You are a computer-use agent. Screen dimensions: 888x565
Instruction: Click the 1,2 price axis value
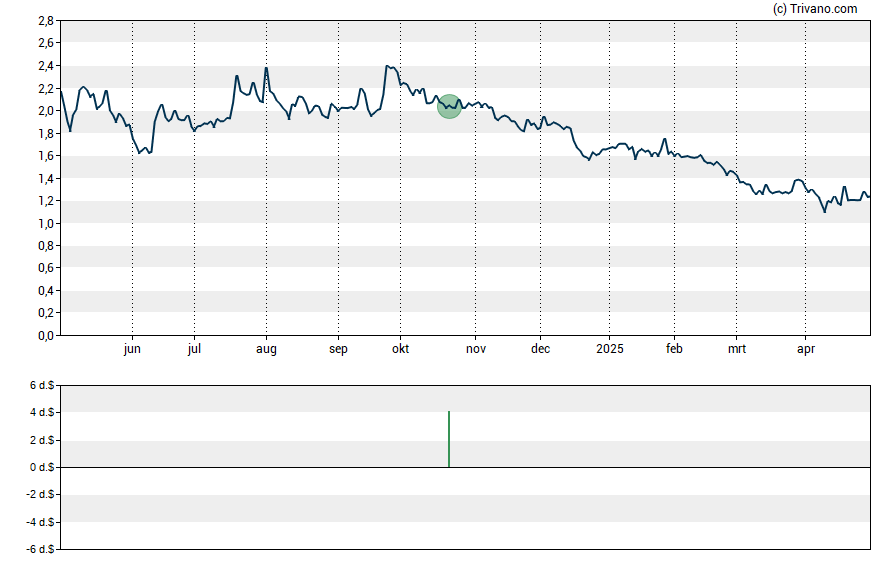click(x=46, y=201)
